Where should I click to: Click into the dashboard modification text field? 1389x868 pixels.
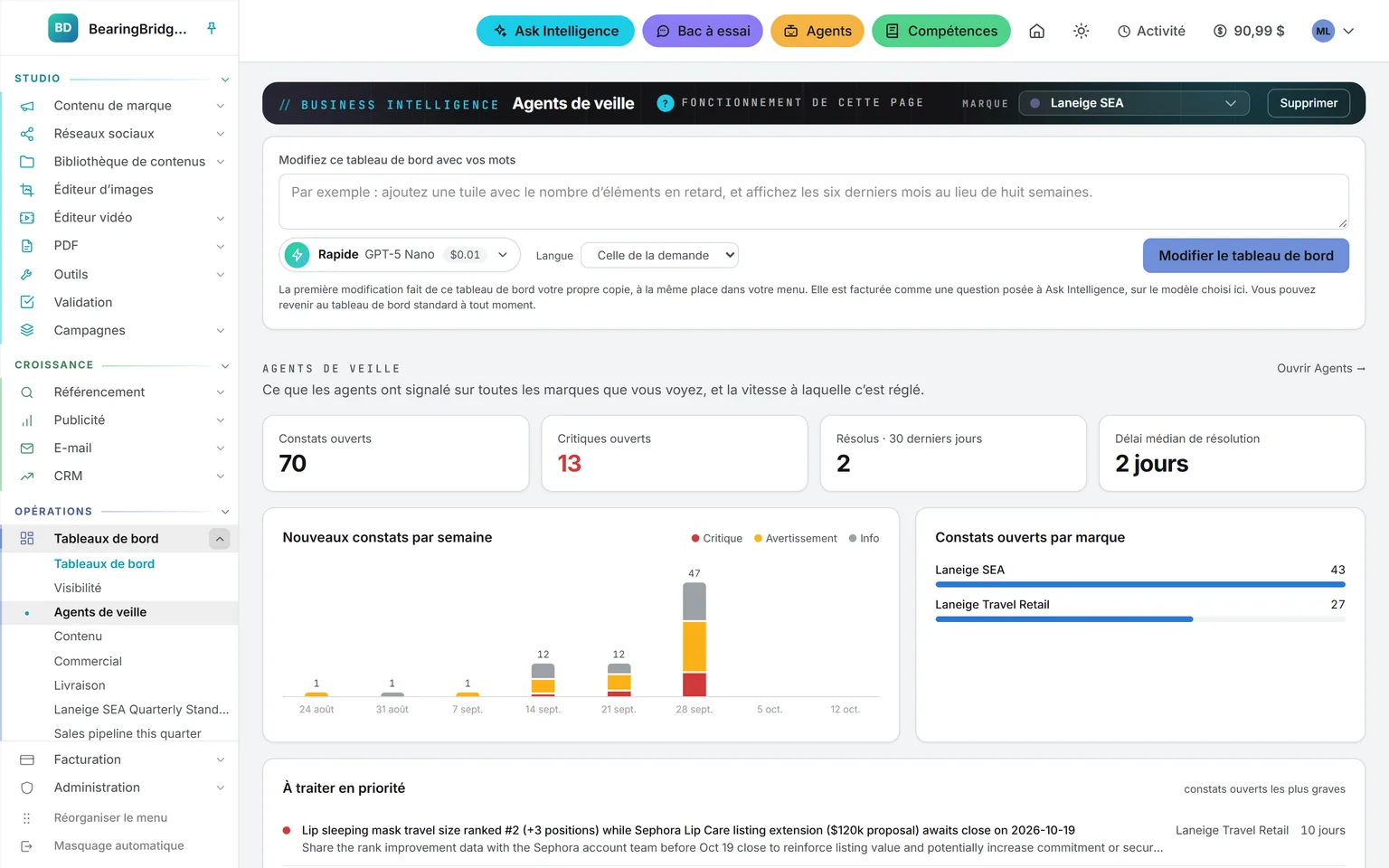click(x=814, y=202)
